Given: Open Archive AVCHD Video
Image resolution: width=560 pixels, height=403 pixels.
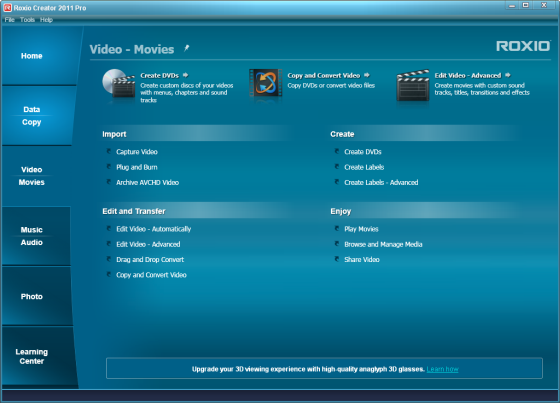Looking at the screenshot, I should click(148, 183).
